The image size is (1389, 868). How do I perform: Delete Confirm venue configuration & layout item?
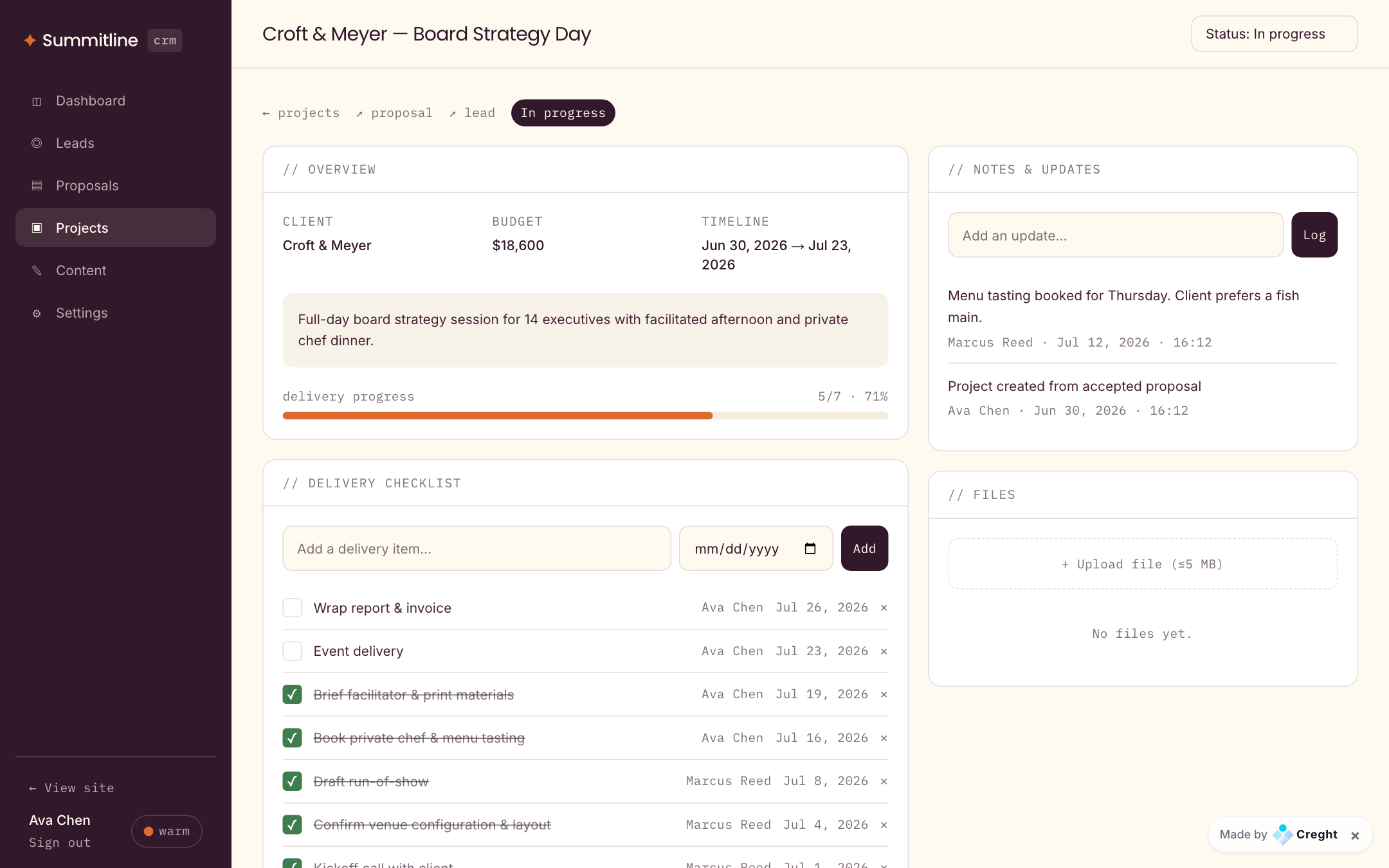coord(884,825)
